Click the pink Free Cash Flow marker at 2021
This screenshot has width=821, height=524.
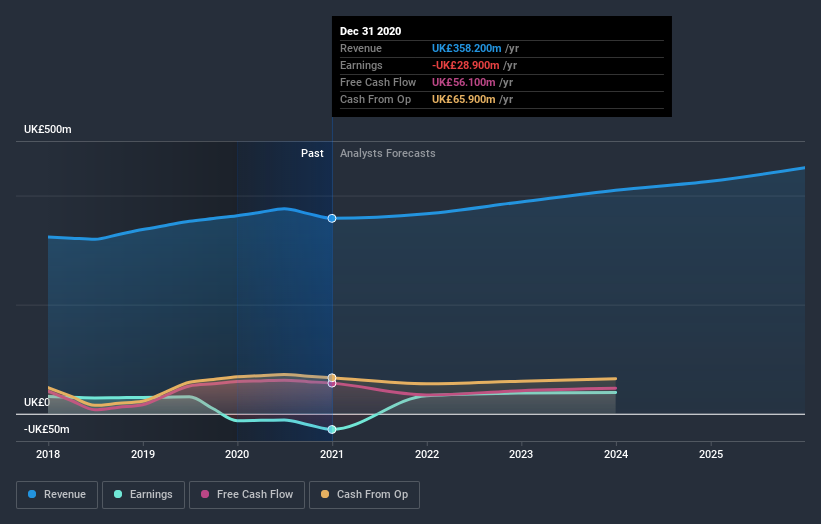tap(332, 384)
